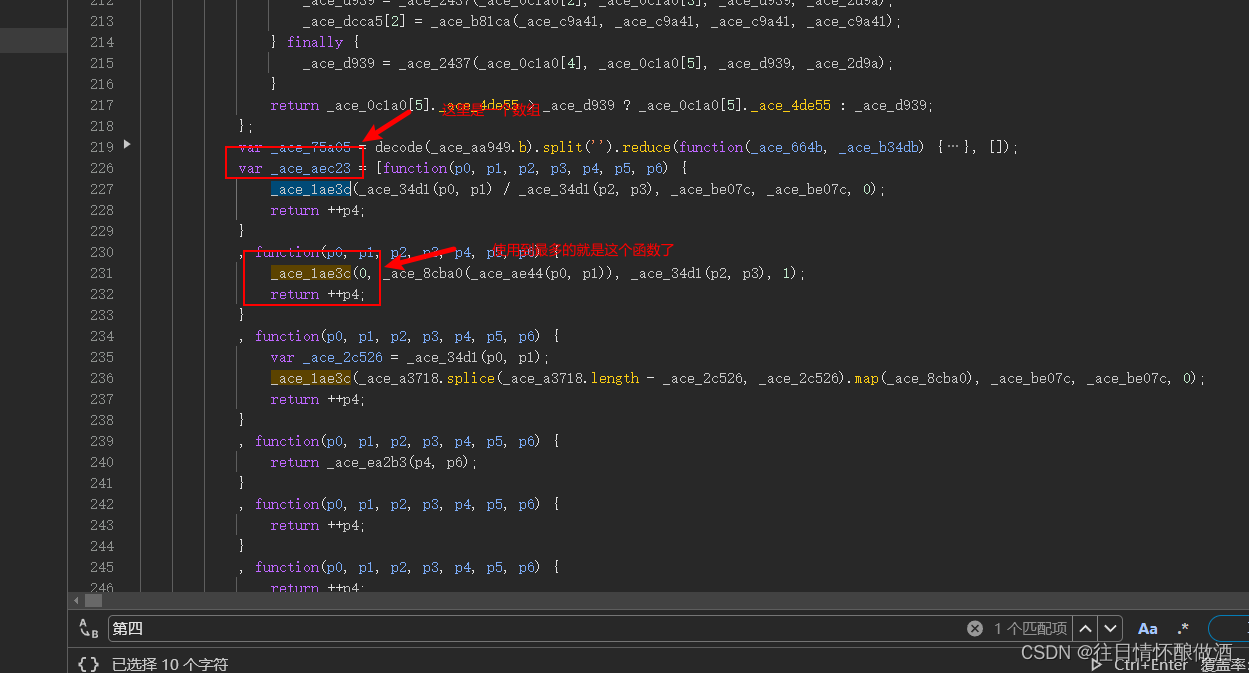
Task: Click the _ace_aec23 variable name on line 226
Action: pyautogui.click(x=311, y=168)
